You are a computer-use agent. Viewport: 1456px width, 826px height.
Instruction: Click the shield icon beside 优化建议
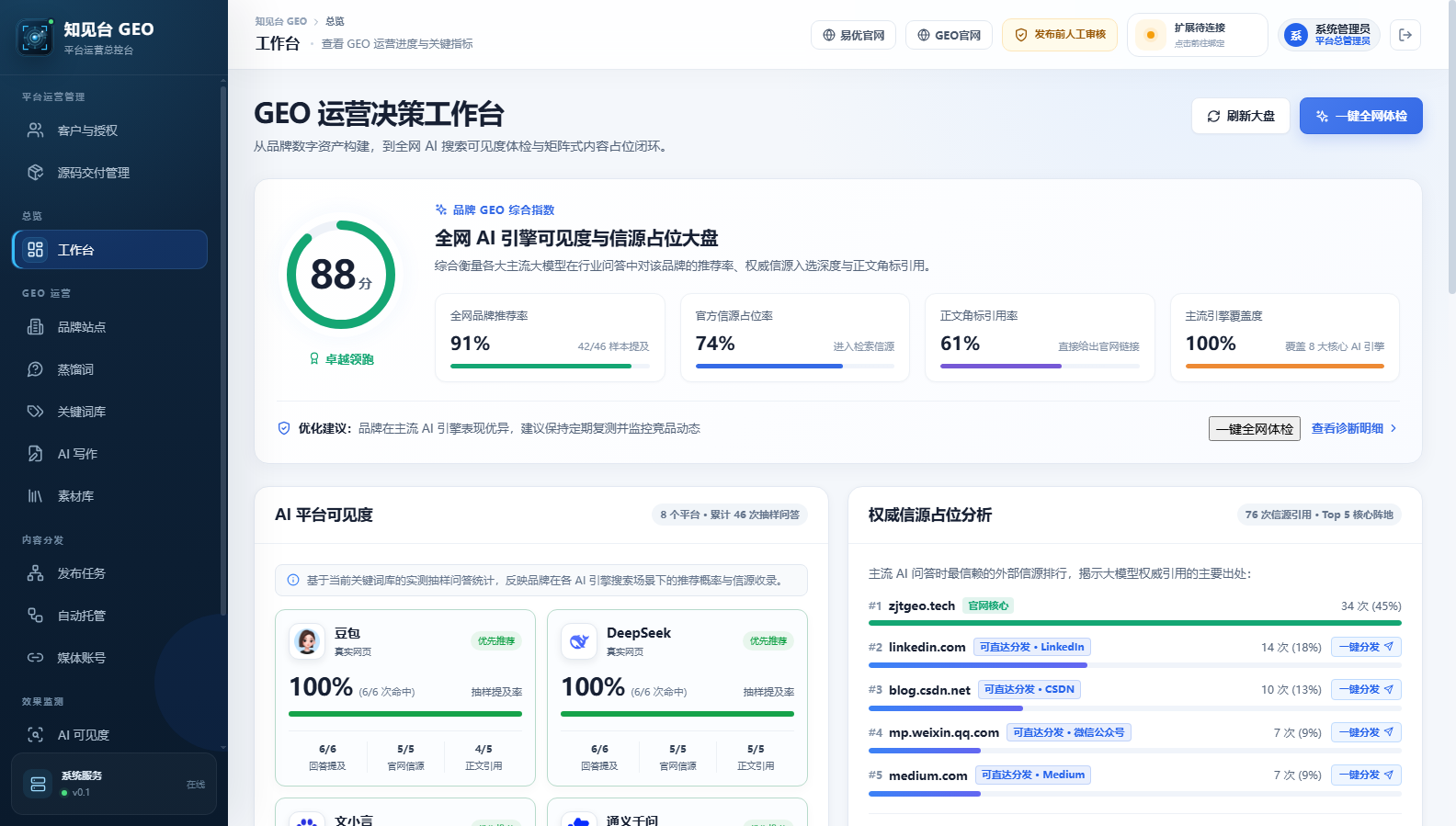tap(284, 428)
